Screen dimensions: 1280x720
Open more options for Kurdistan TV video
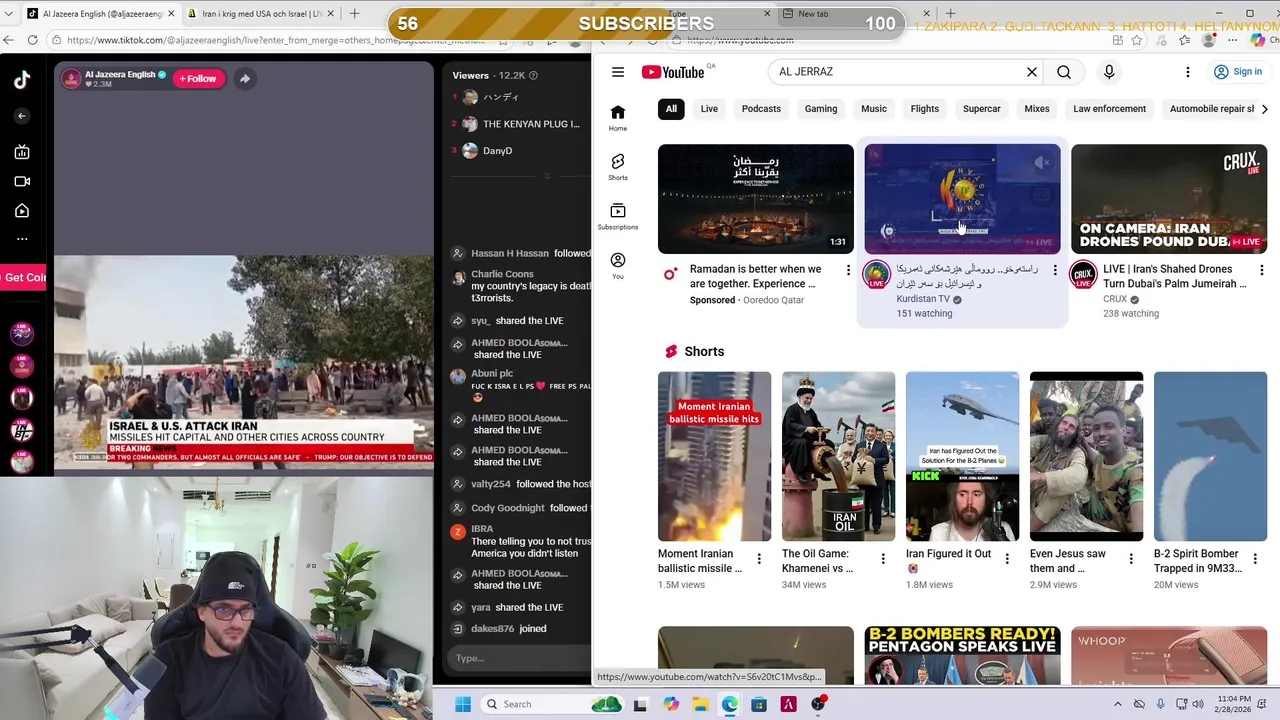tap(1055, 270)
